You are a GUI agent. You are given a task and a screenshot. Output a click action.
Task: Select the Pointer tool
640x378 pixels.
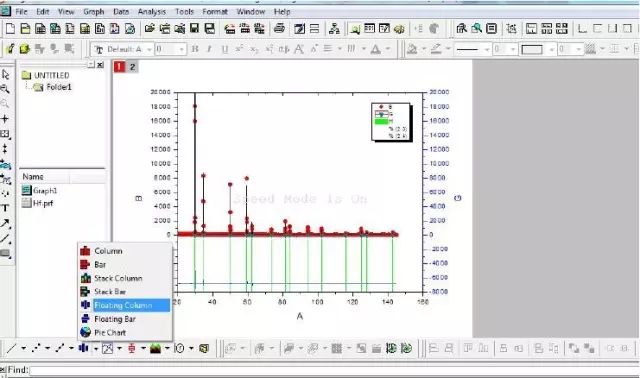pyautogui.click(x=5, y=74)
